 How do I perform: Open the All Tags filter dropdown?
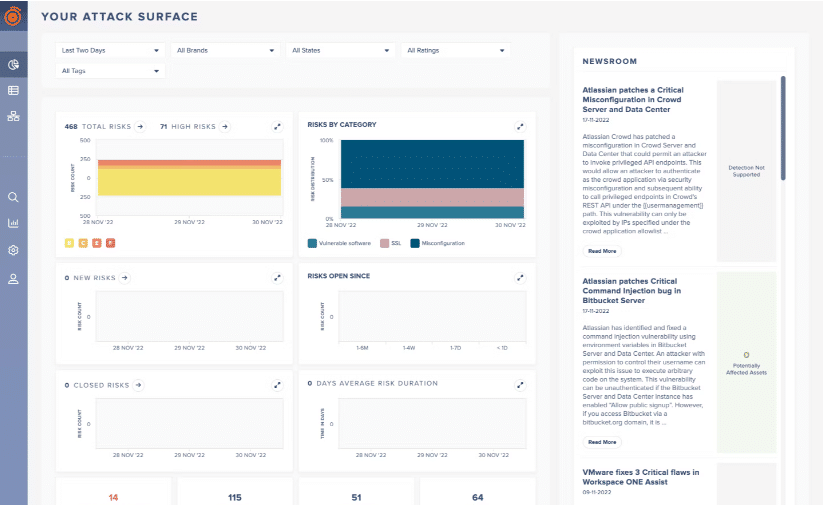pos(110,71)
